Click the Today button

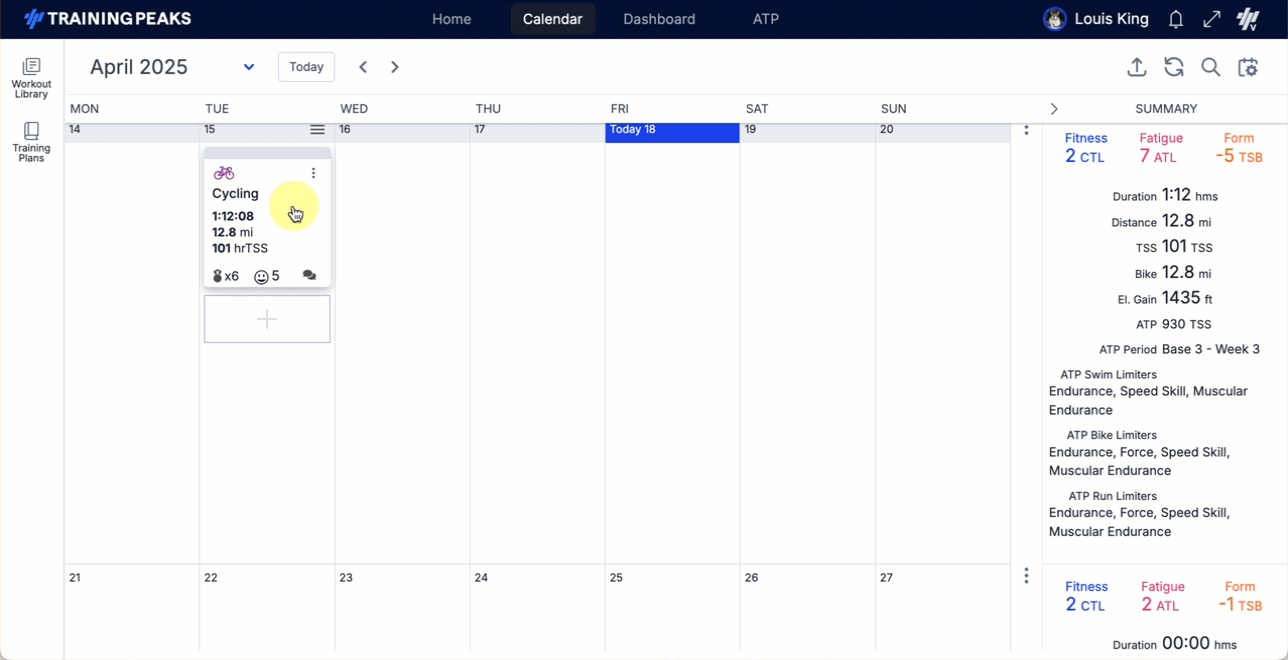tap(306, 67)
